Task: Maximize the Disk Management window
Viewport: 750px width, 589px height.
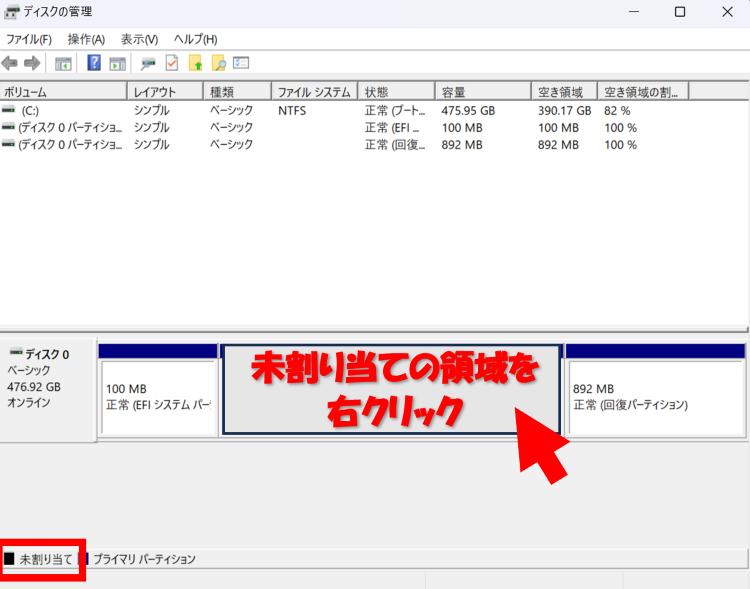Action: tap(680, 12)
